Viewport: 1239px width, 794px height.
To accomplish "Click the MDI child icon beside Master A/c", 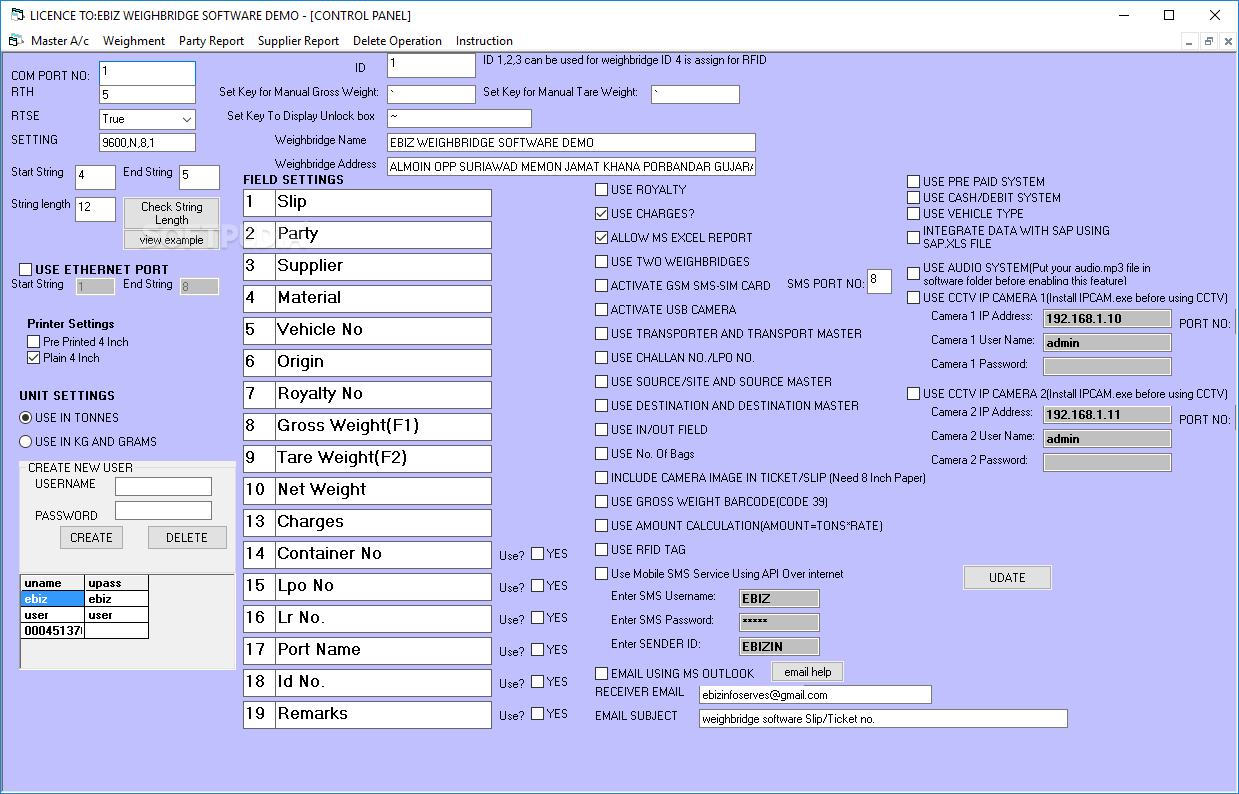I will (x=14, y=41).
